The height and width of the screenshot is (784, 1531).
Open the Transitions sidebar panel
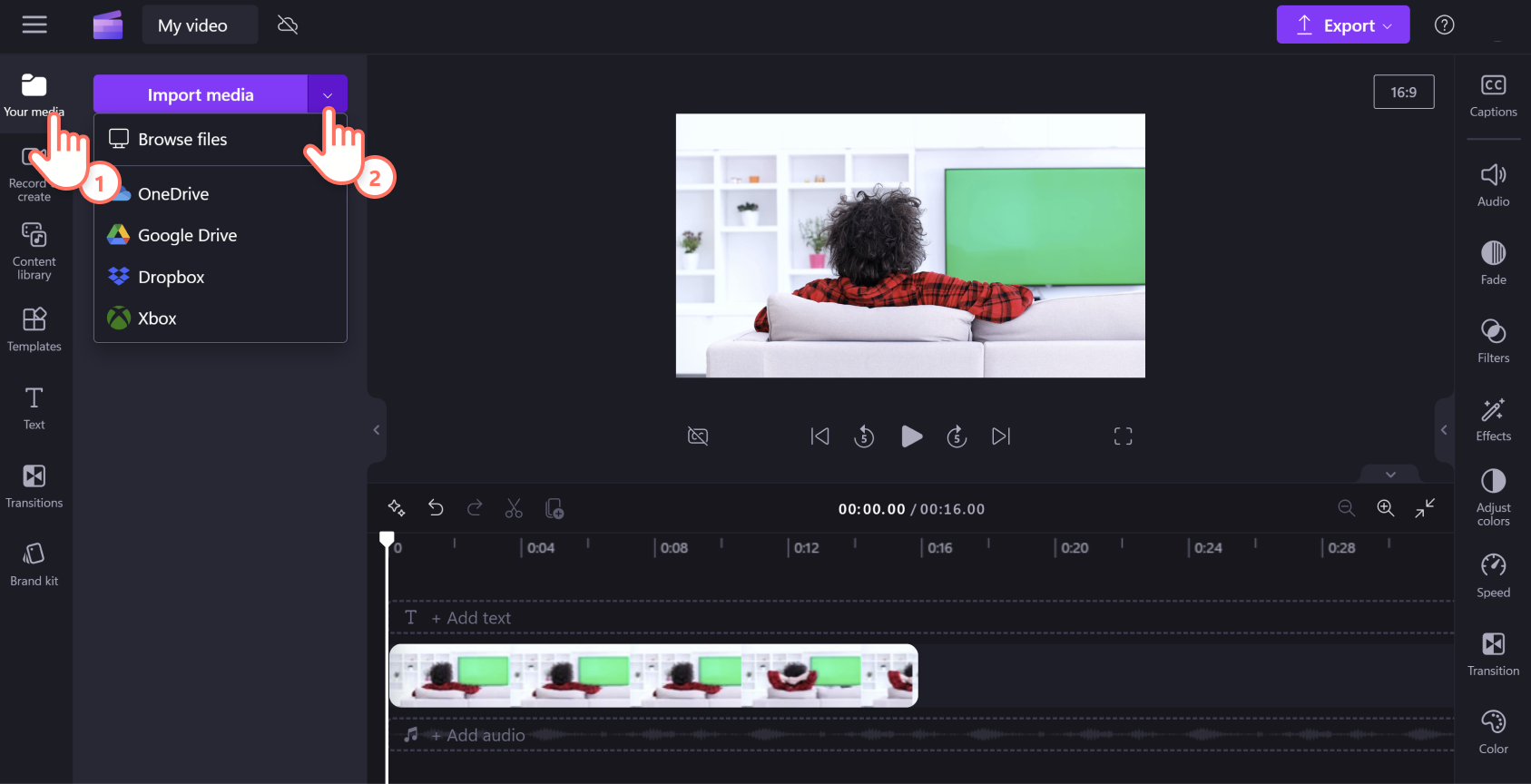pyautogui.click(x=34, y=486)
